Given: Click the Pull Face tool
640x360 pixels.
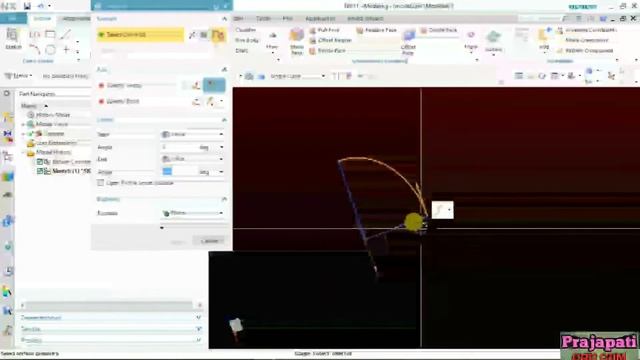Looking at the screenshot, I should coord(324,30).
